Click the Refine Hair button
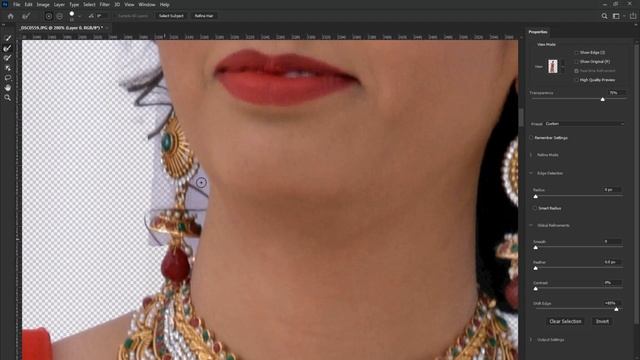Image resolution: width=640 pixels, height=360 pixels. [x=204, y=16]
